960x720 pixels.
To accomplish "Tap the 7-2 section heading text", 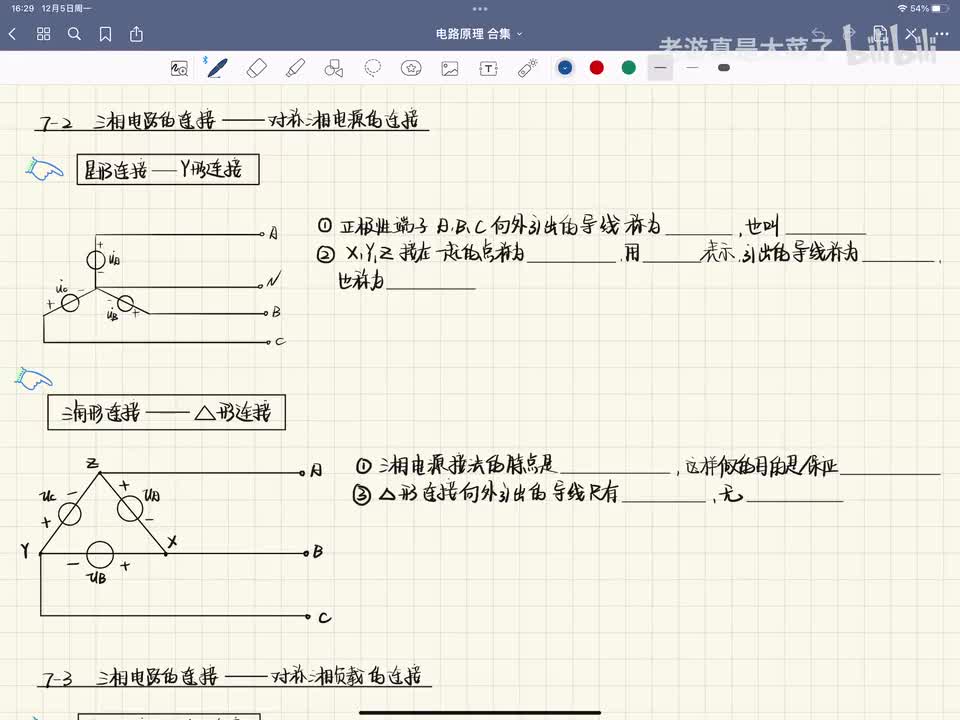I will click(x=231, y=119).
